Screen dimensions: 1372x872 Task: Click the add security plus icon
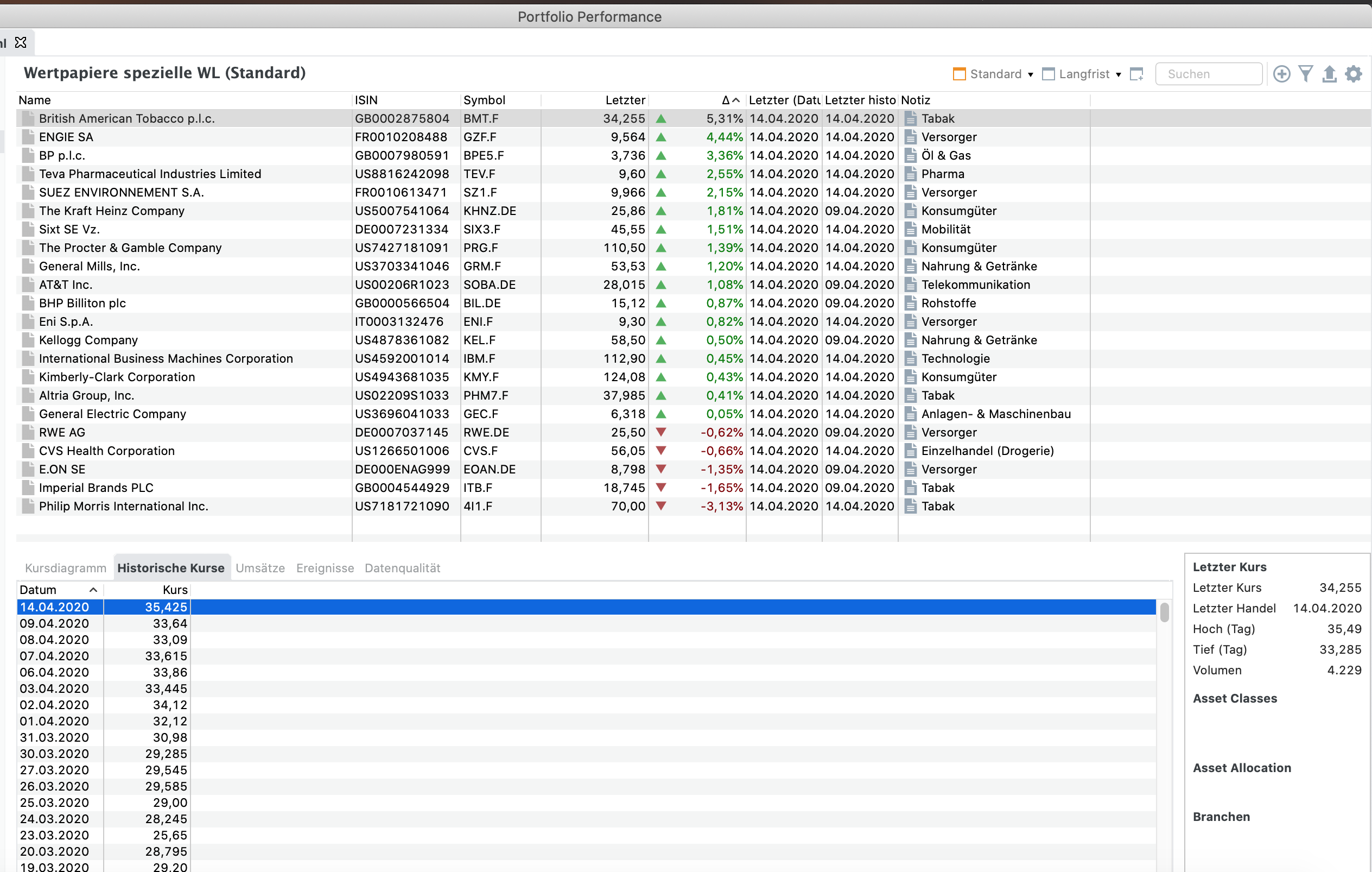point(1281,74)
